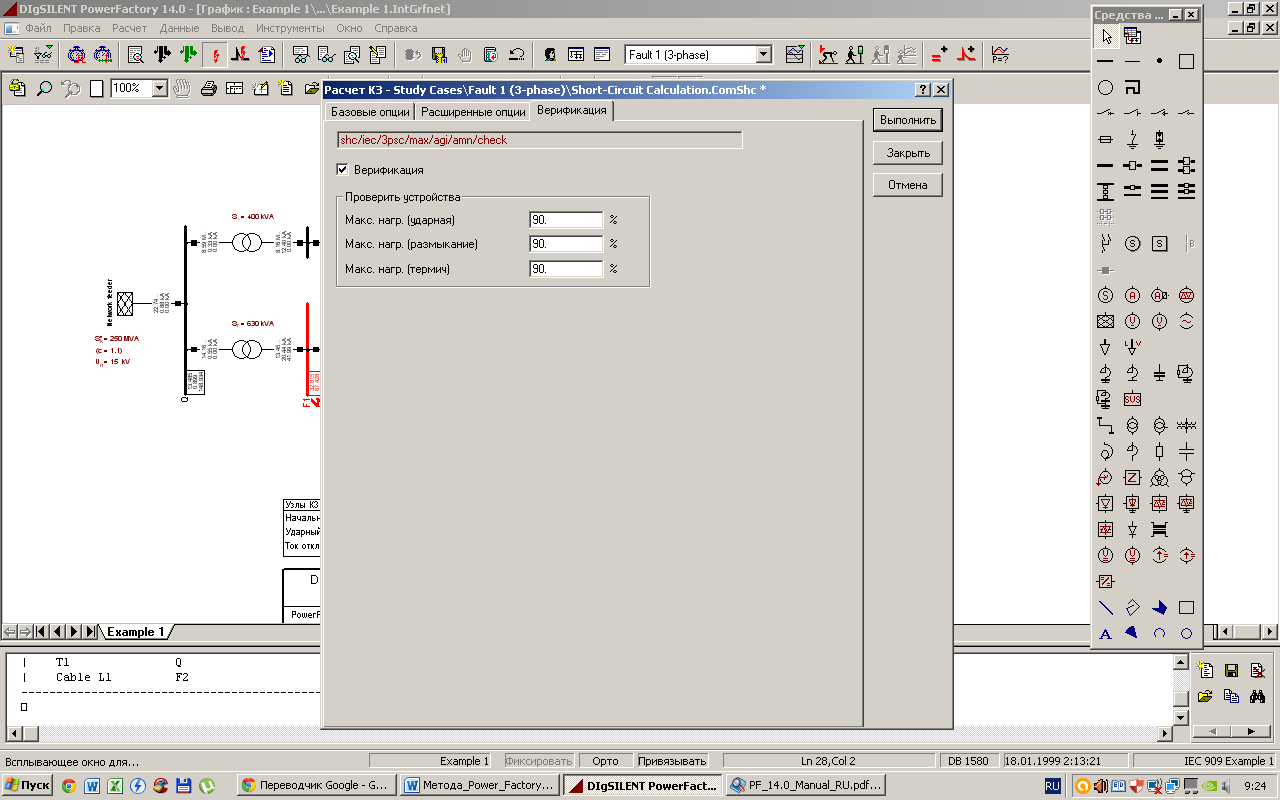
Task: Click the output window scroll-down arrow
Action: 1180,717
